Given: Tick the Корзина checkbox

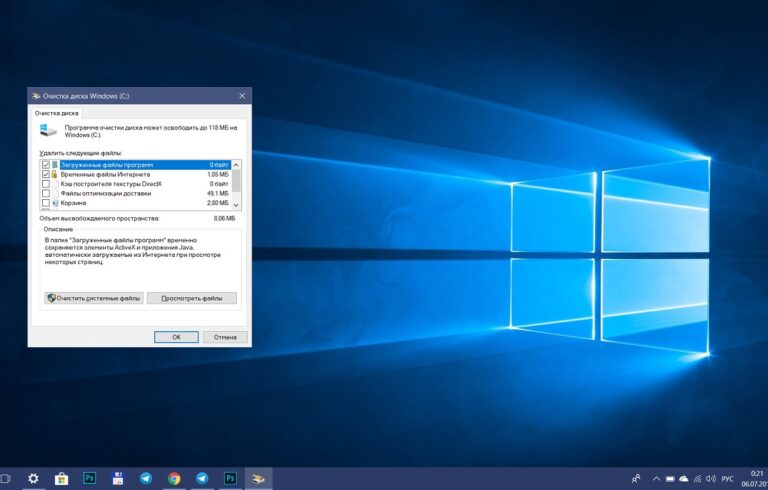Looking at the screenshot, I should click(46, 203).
